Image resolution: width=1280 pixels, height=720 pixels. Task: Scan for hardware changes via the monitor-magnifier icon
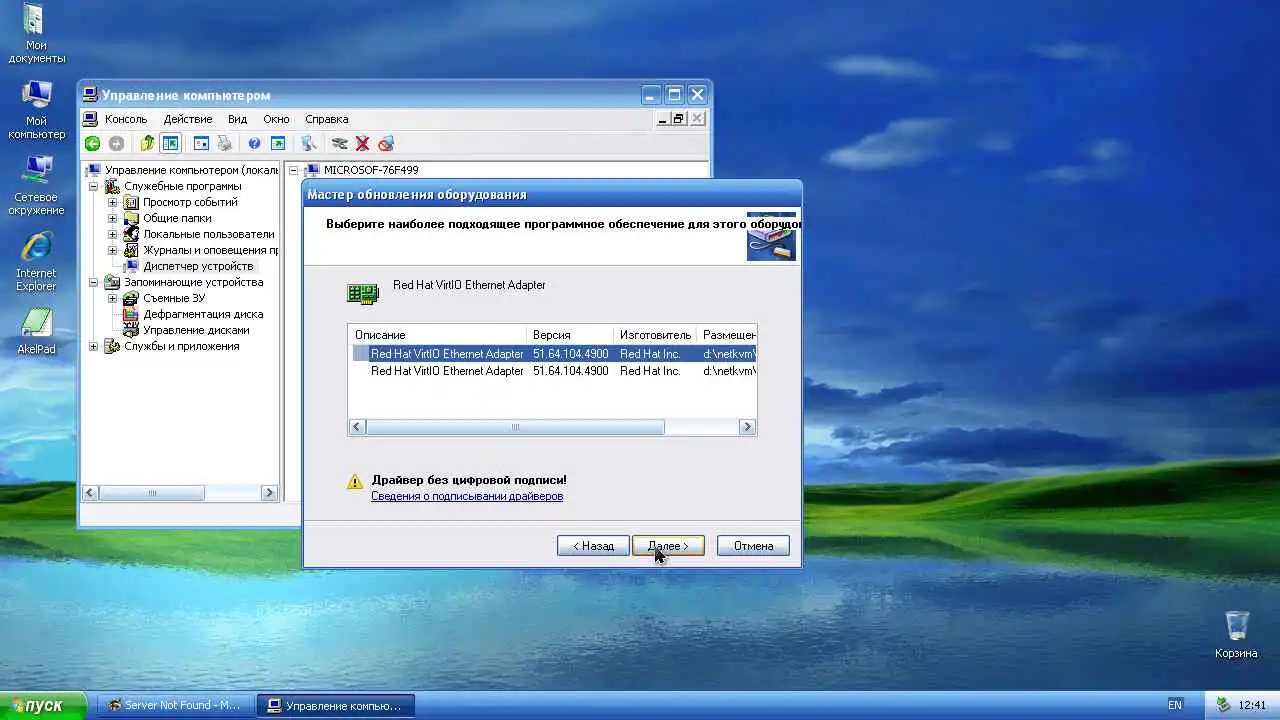309,144
